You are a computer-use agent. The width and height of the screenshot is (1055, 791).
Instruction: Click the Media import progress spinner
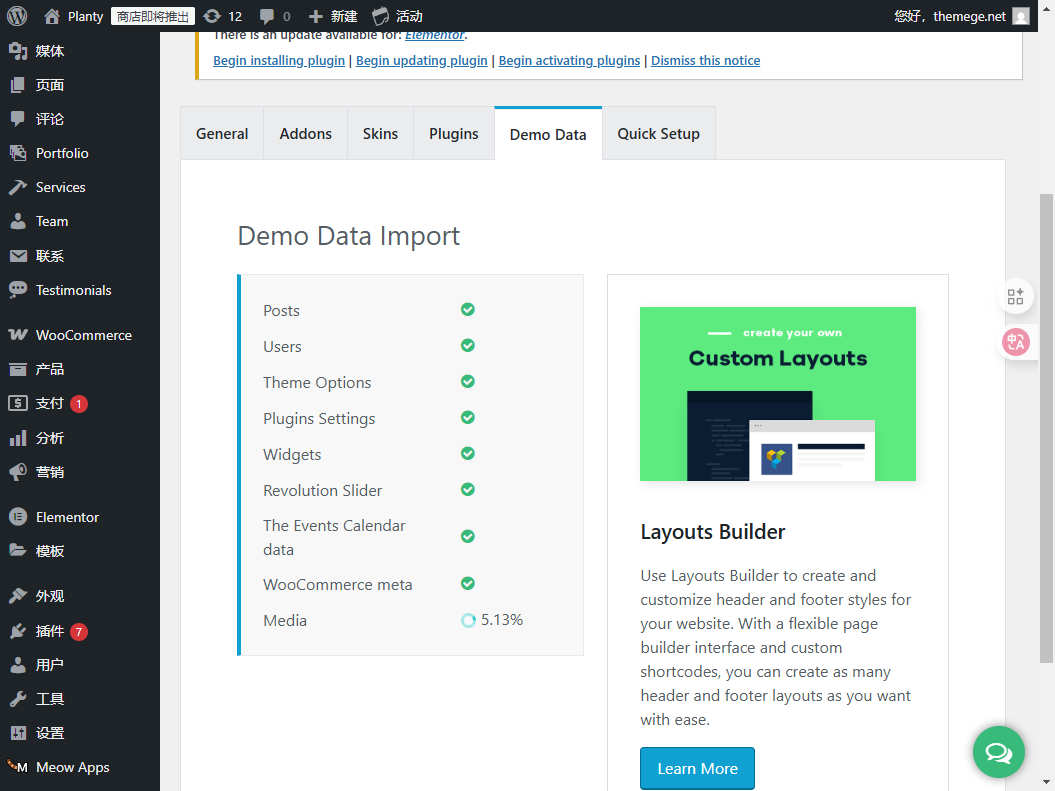tap(468, 620)
